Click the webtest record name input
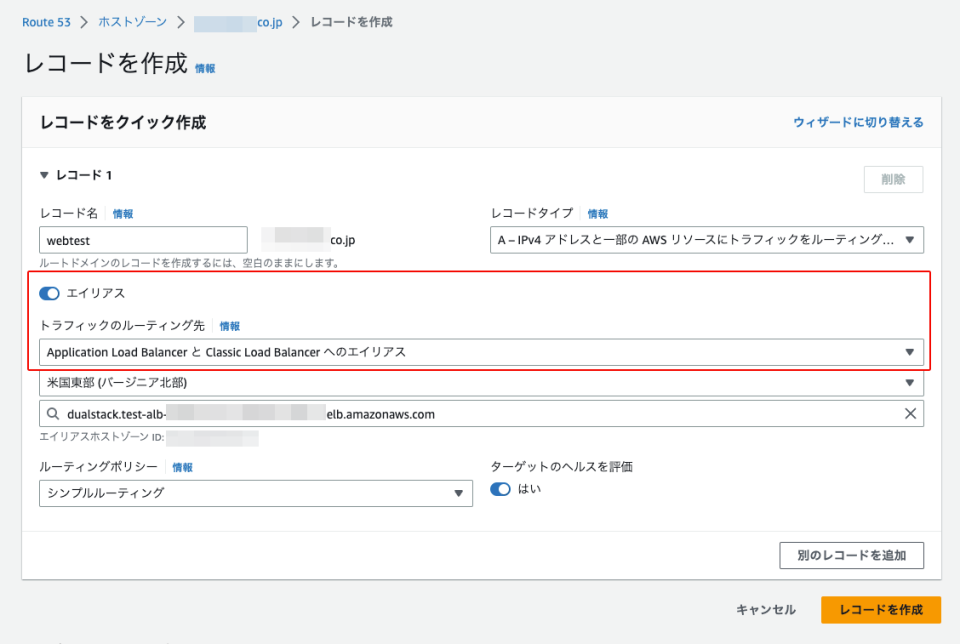Screen dimensions: 960x644 coord(143,240)
